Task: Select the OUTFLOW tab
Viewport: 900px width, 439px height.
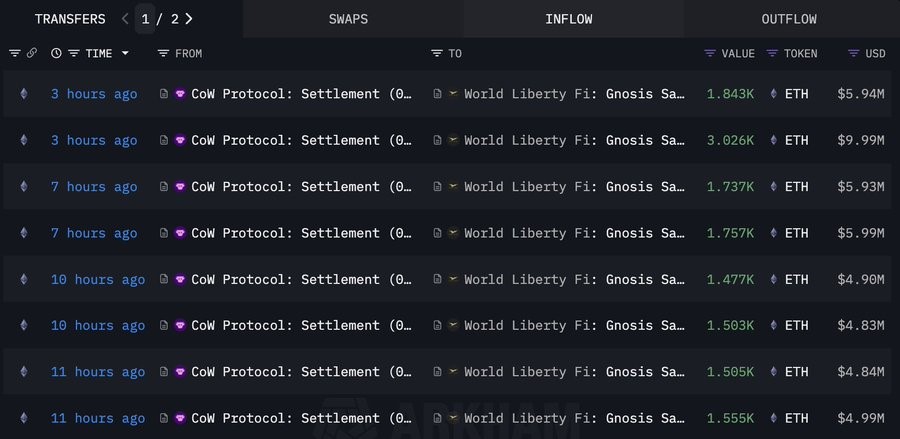Action: pos(789,19)
